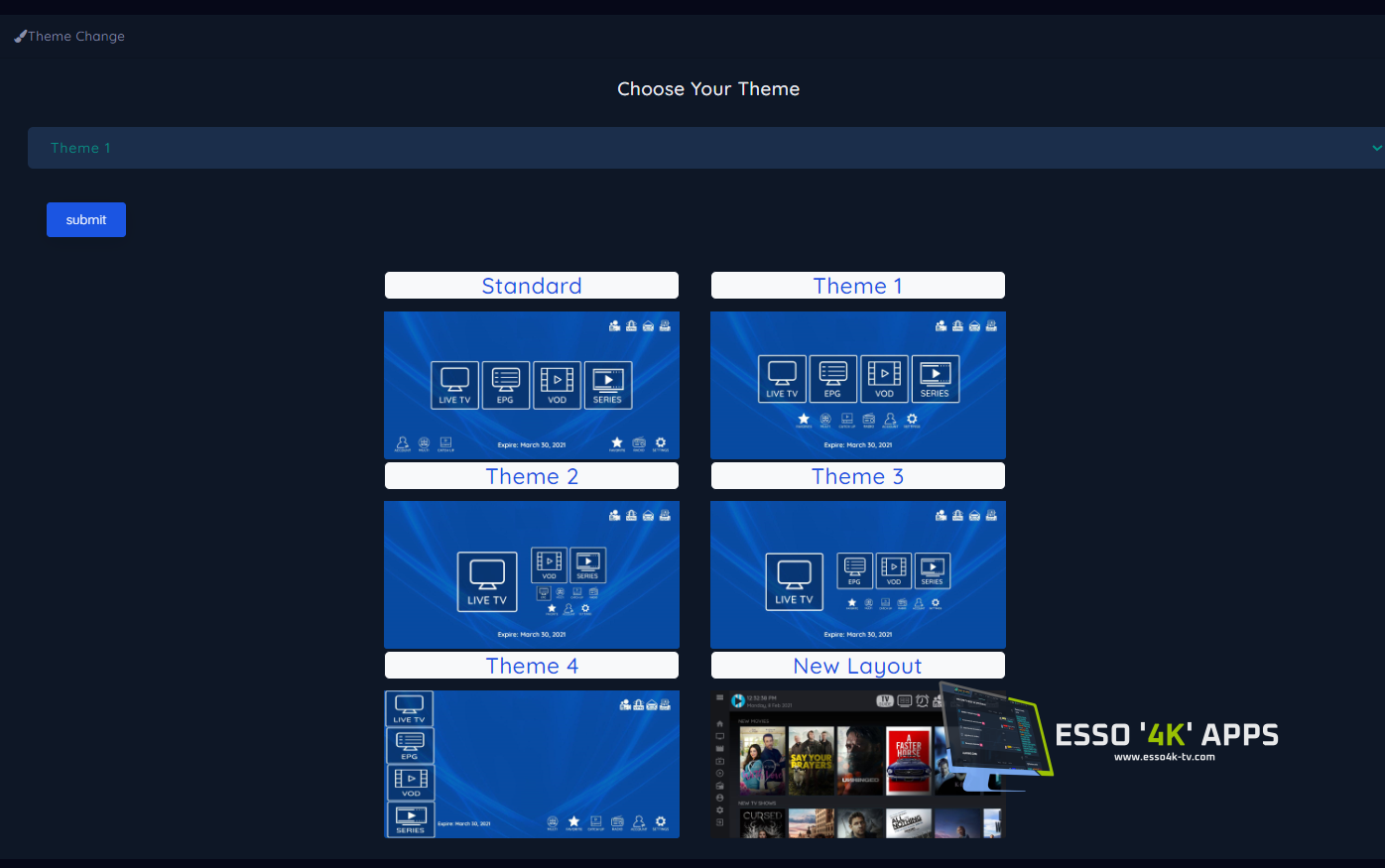1385x868 pixels.
Task: Open the www.esso4k-tv.com link
Action: pyautogui.click(x=1164, y=757)
